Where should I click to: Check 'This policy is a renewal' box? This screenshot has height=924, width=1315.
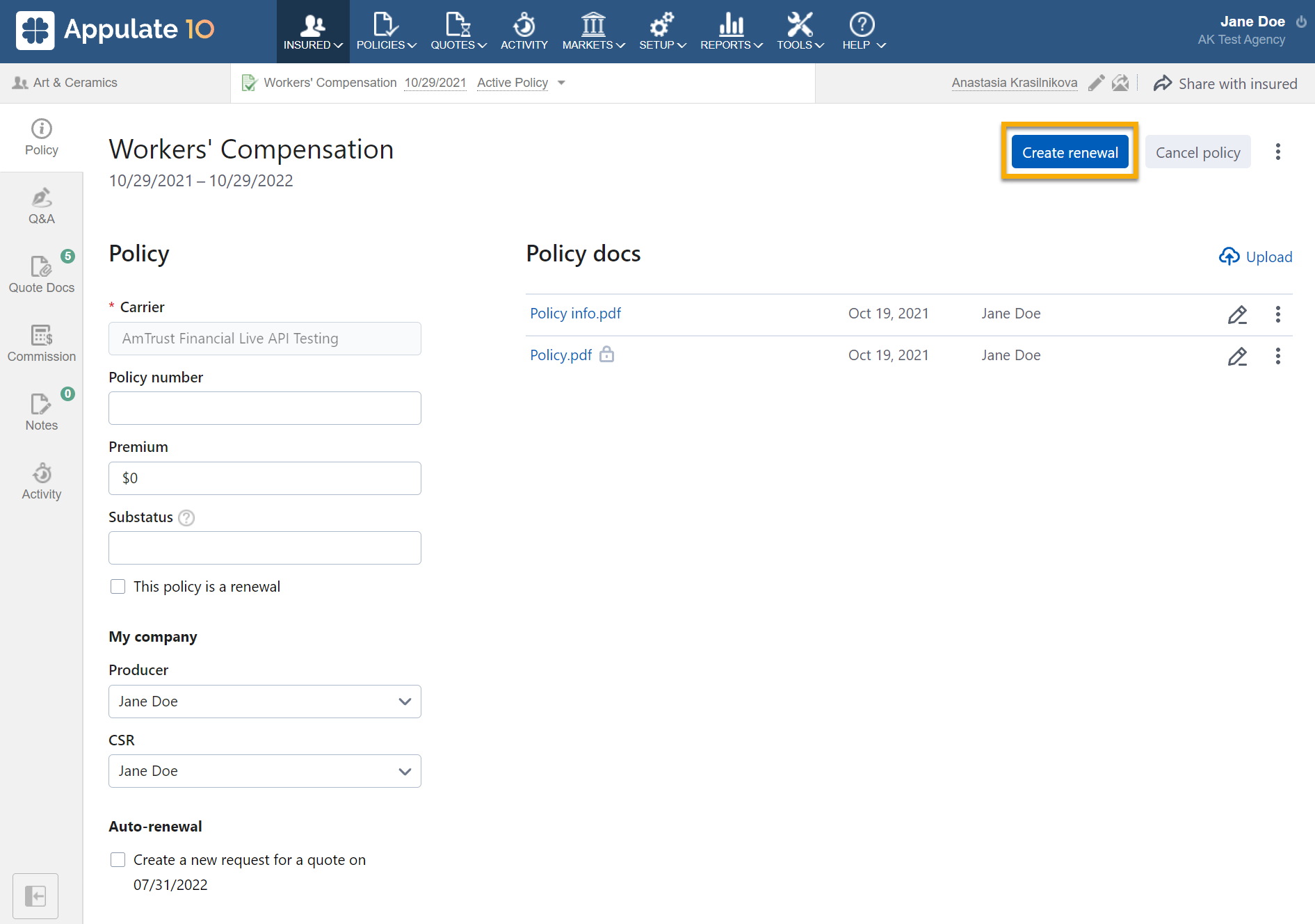118,587
